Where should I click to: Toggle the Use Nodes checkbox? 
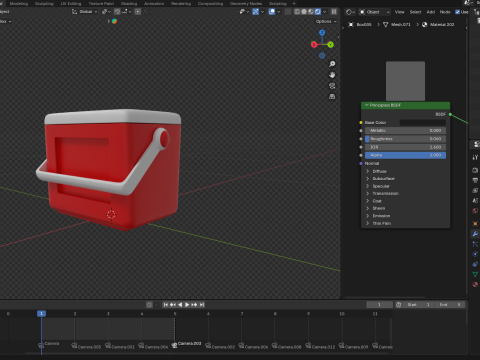point(457,12)
